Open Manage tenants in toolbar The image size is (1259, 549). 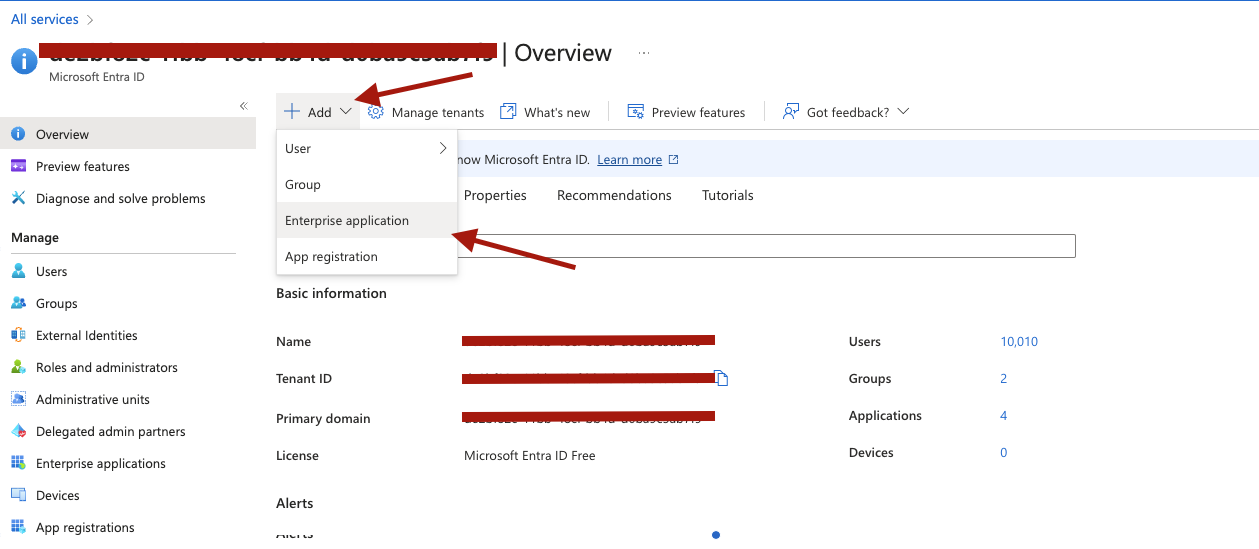(426, 112)
